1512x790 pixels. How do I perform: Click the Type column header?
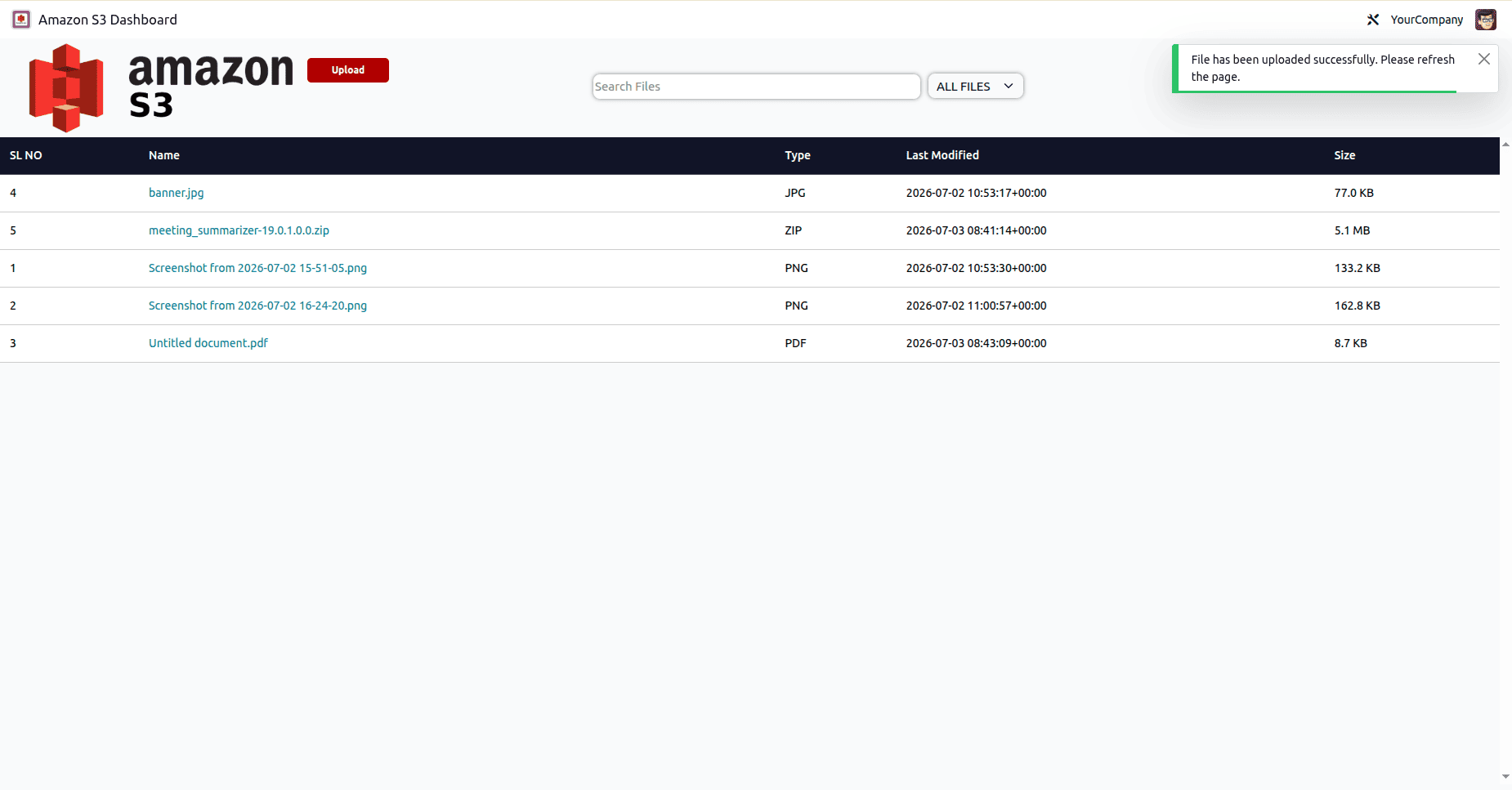[798, 155]
